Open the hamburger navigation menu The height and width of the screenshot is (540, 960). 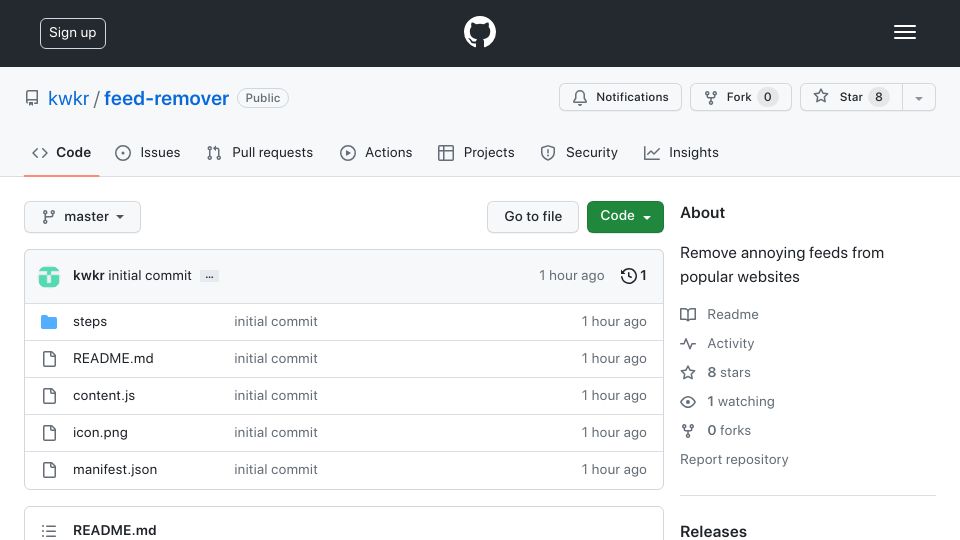[904, 32]
